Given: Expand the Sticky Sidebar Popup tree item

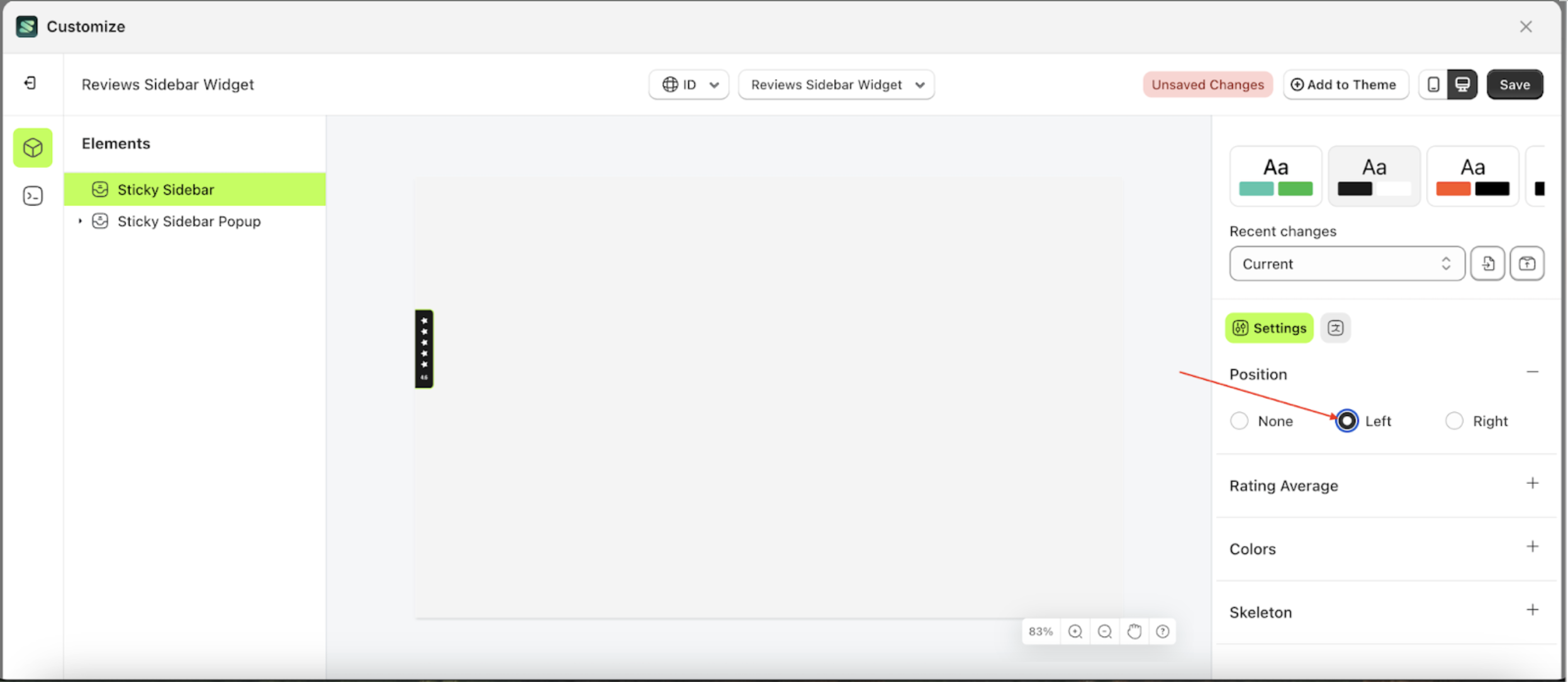Looking at the screenshot, I should (80, 221).
